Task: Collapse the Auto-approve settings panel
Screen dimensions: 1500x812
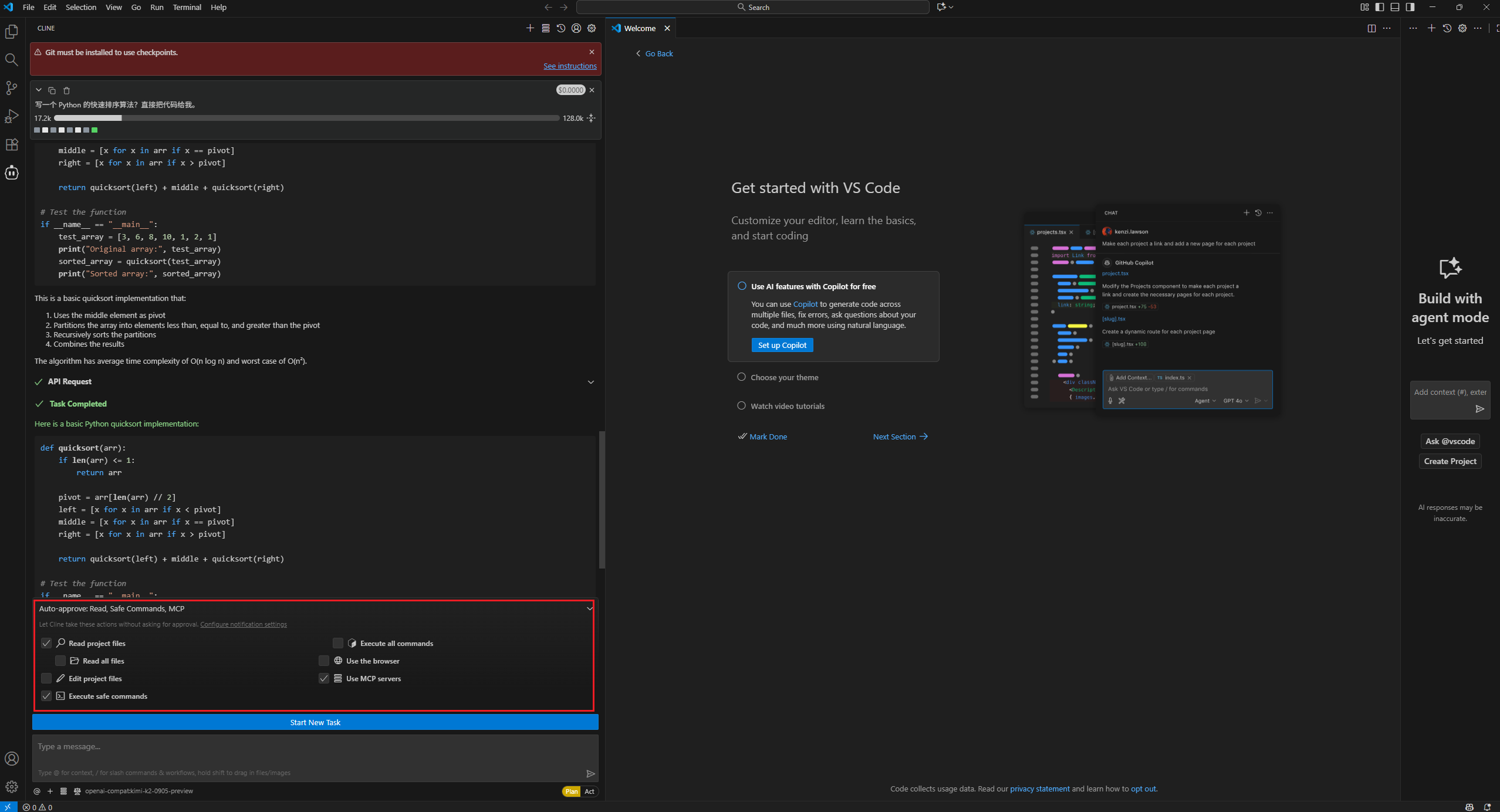Action: click(589, 608)
